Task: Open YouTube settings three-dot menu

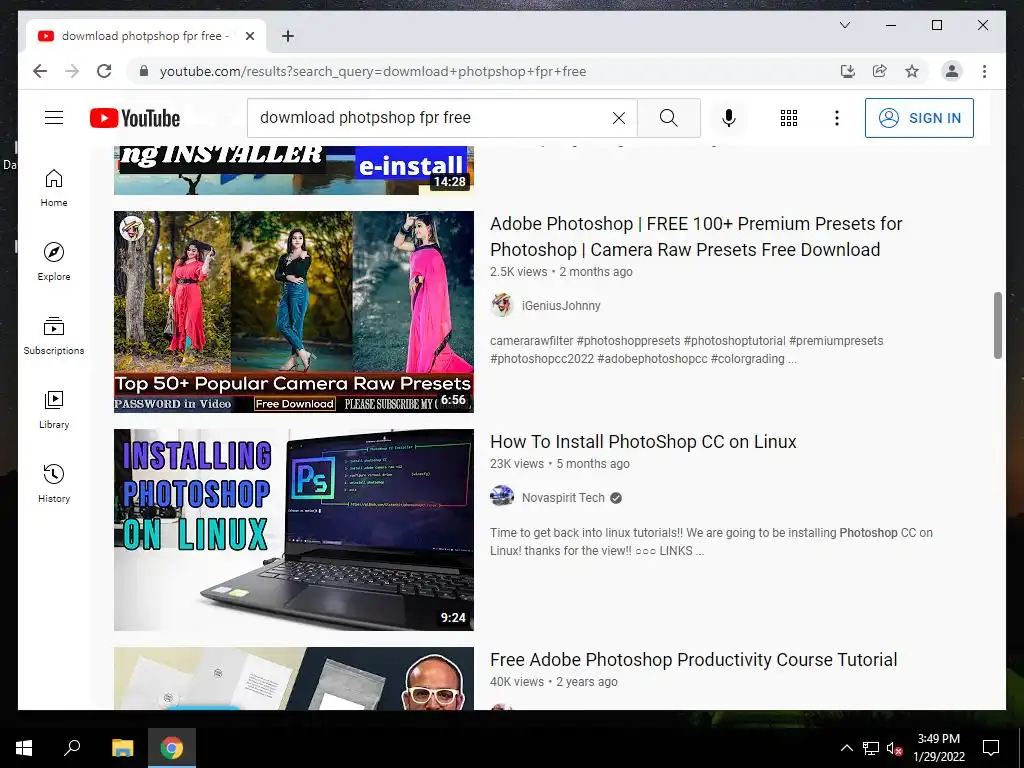Action: click(837, 118)
